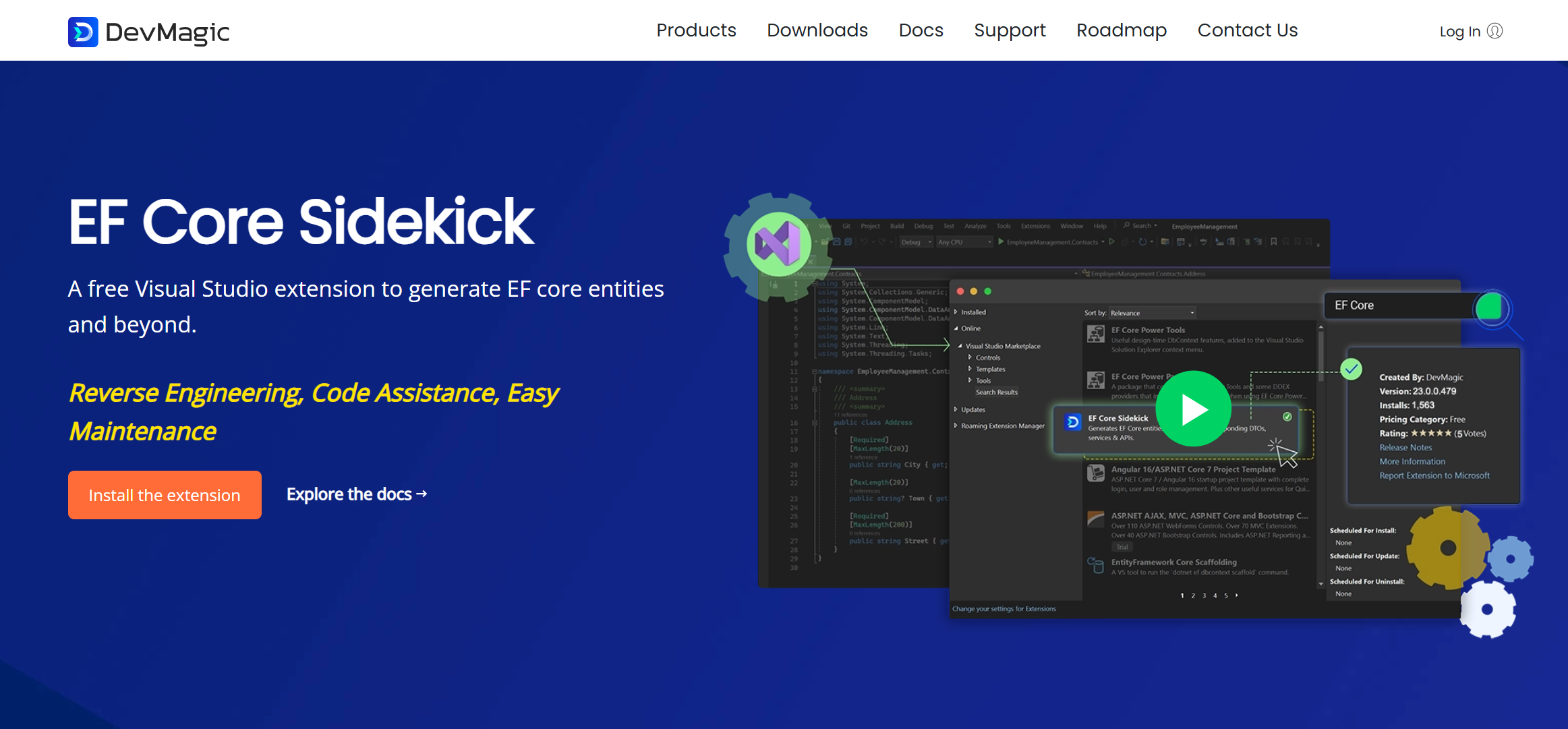
Task: Click Install the extension button
Action: click(165, 495)
